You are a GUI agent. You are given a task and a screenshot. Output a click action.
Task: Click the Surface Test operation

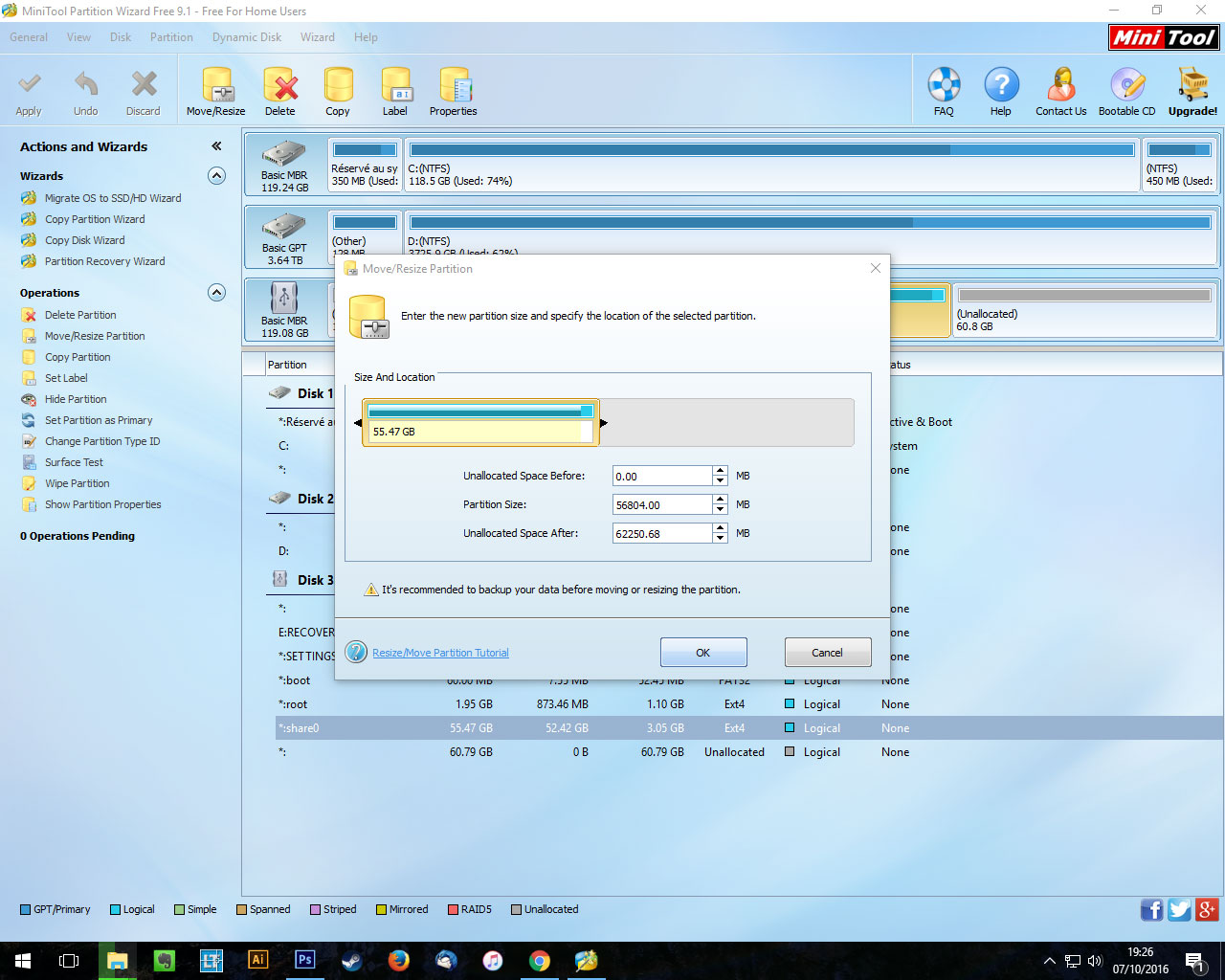coord(74,462)
